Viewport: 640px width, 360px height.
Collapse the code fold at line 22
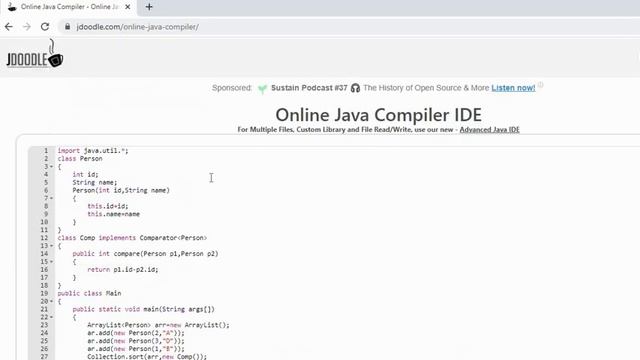point(51,317)
